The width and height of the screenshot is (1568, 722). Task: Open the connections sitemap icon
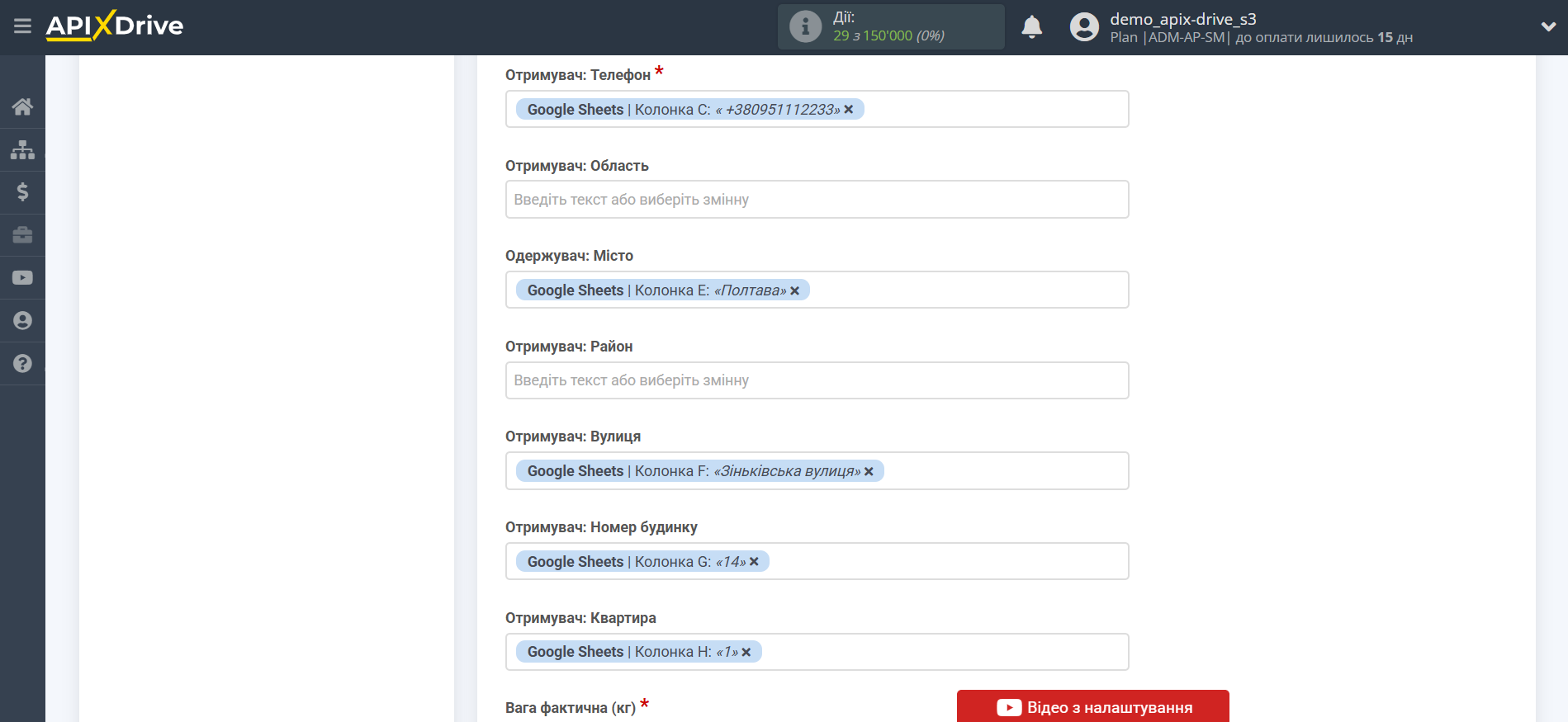(22, 149)
